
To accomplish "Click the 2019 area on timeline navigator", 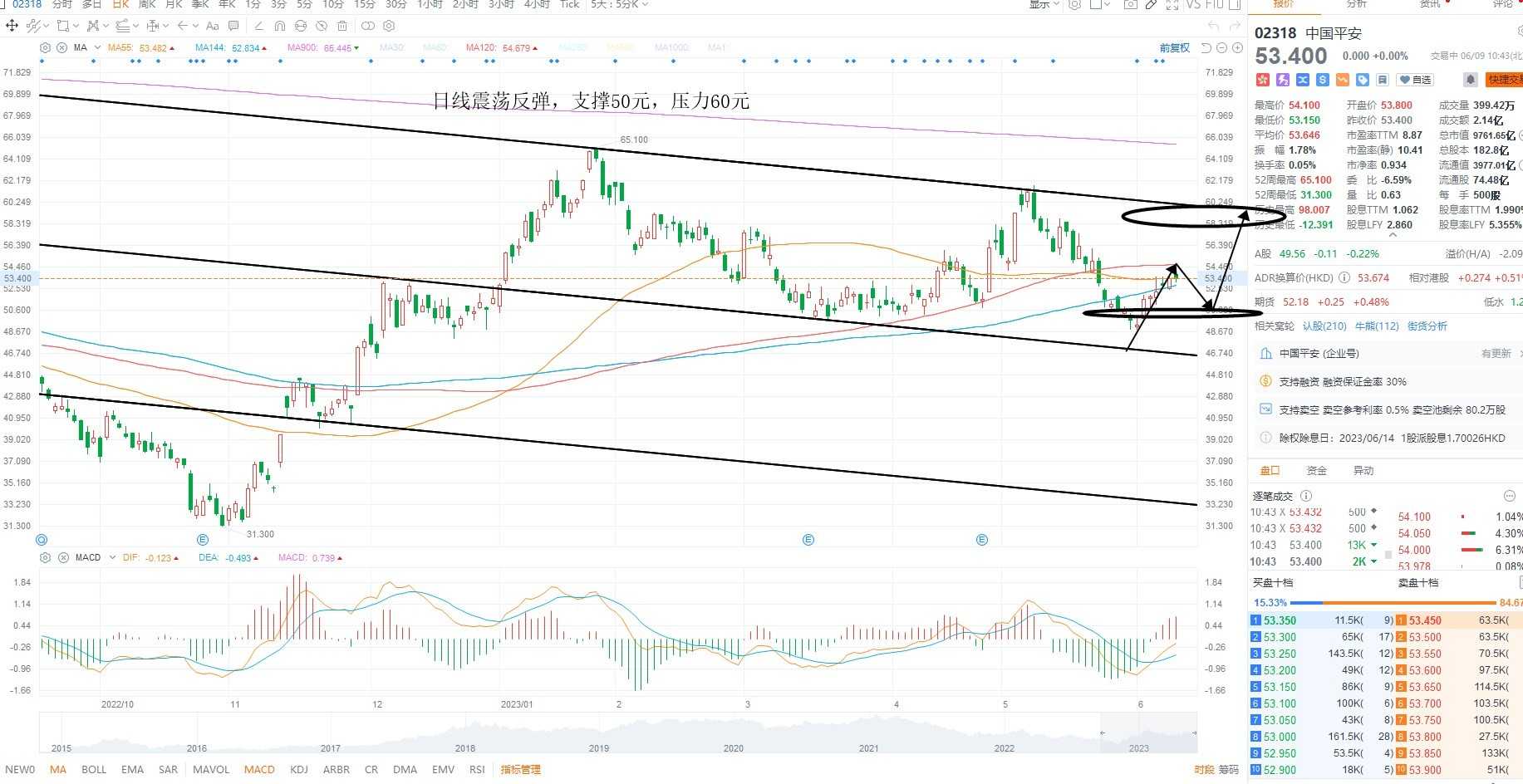I will click(x=599, y=747).
